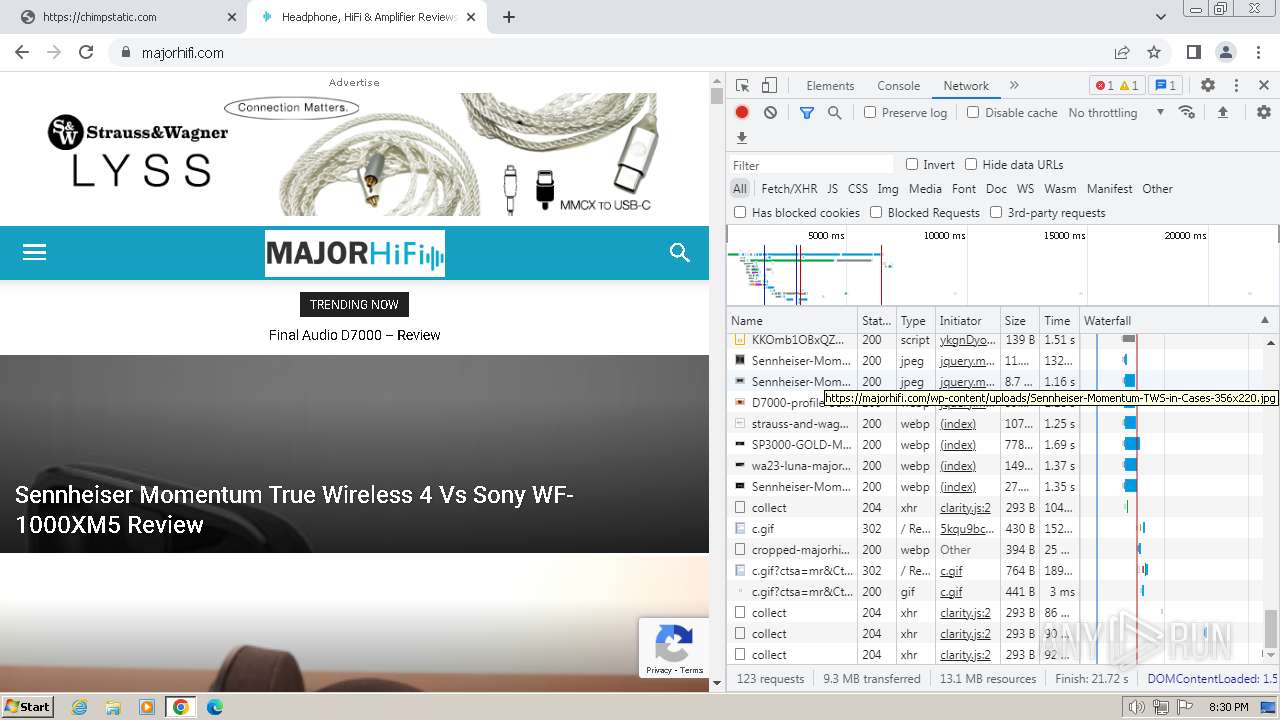Filter requests by Img
Viewport: 1280px width, 720px height.
point(888,189)
